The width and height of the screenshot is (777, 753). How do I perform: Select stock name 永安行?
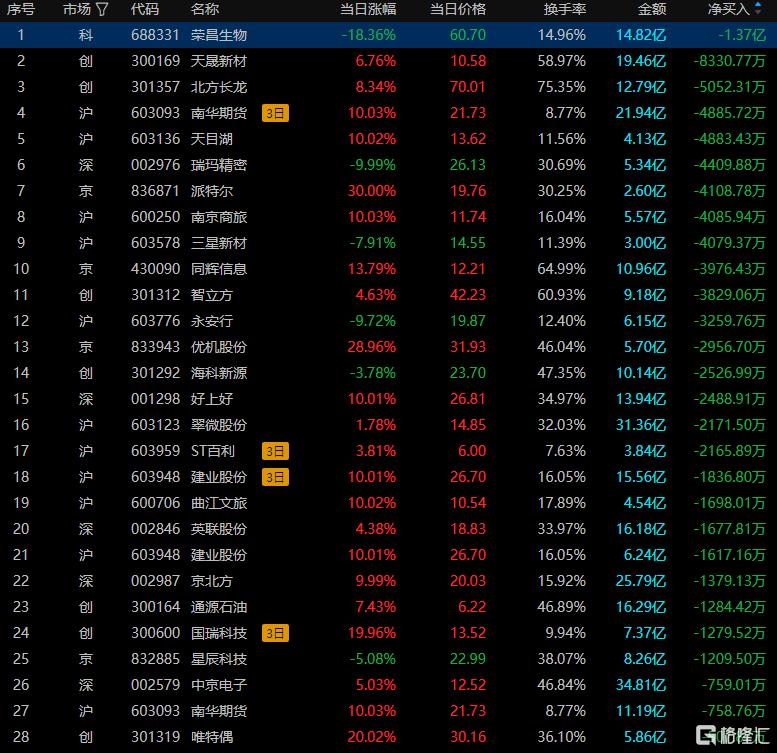coord(212,321)
